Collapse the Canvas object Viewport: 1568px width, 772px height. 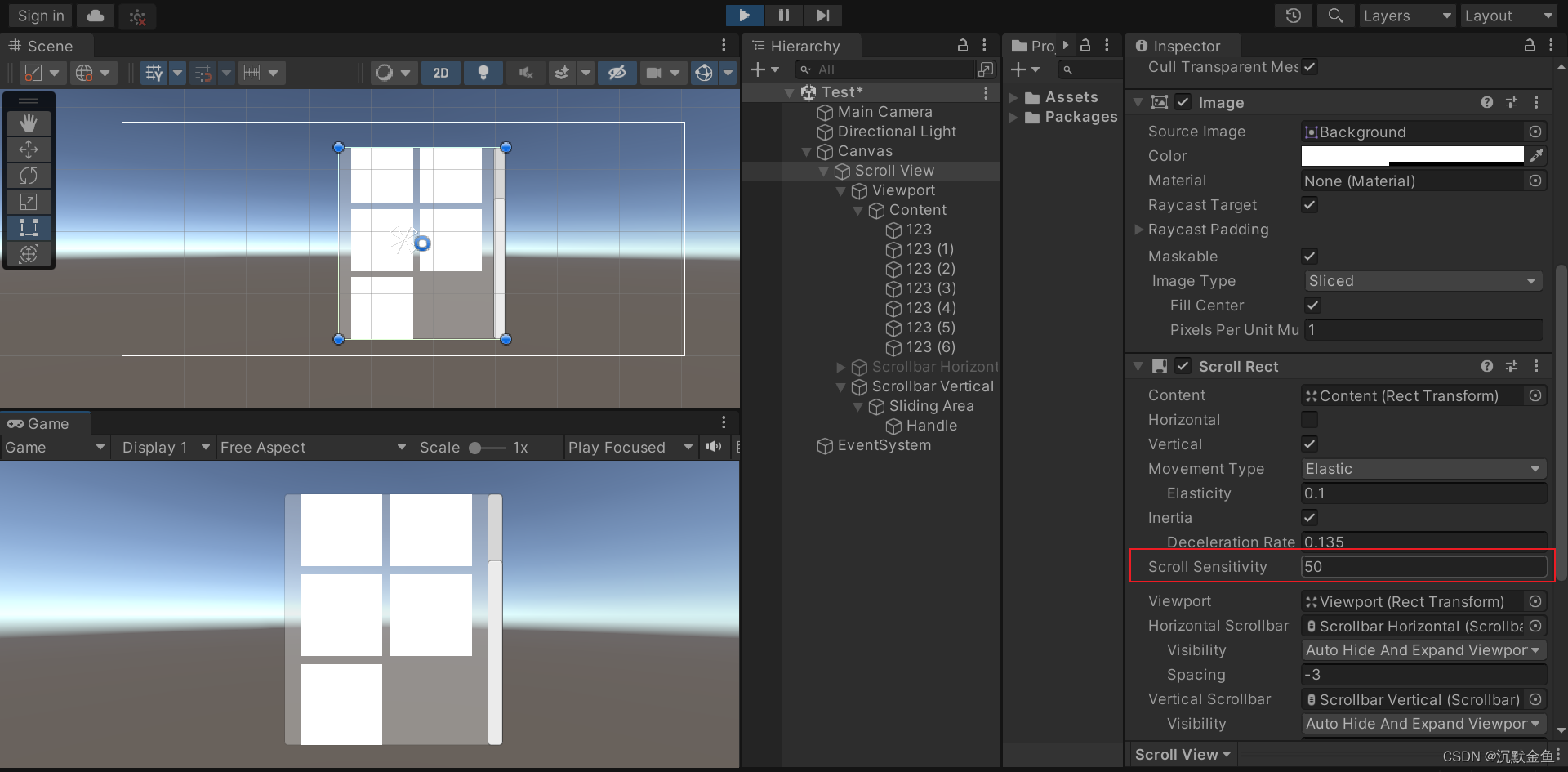[807, 152]
